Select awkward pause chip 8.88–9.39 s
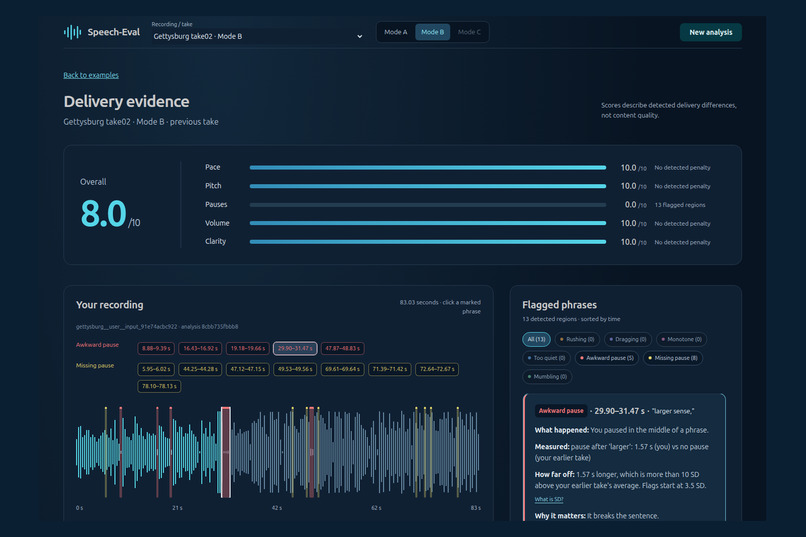Screen dimensions: 806x537 tap(156, 348)
